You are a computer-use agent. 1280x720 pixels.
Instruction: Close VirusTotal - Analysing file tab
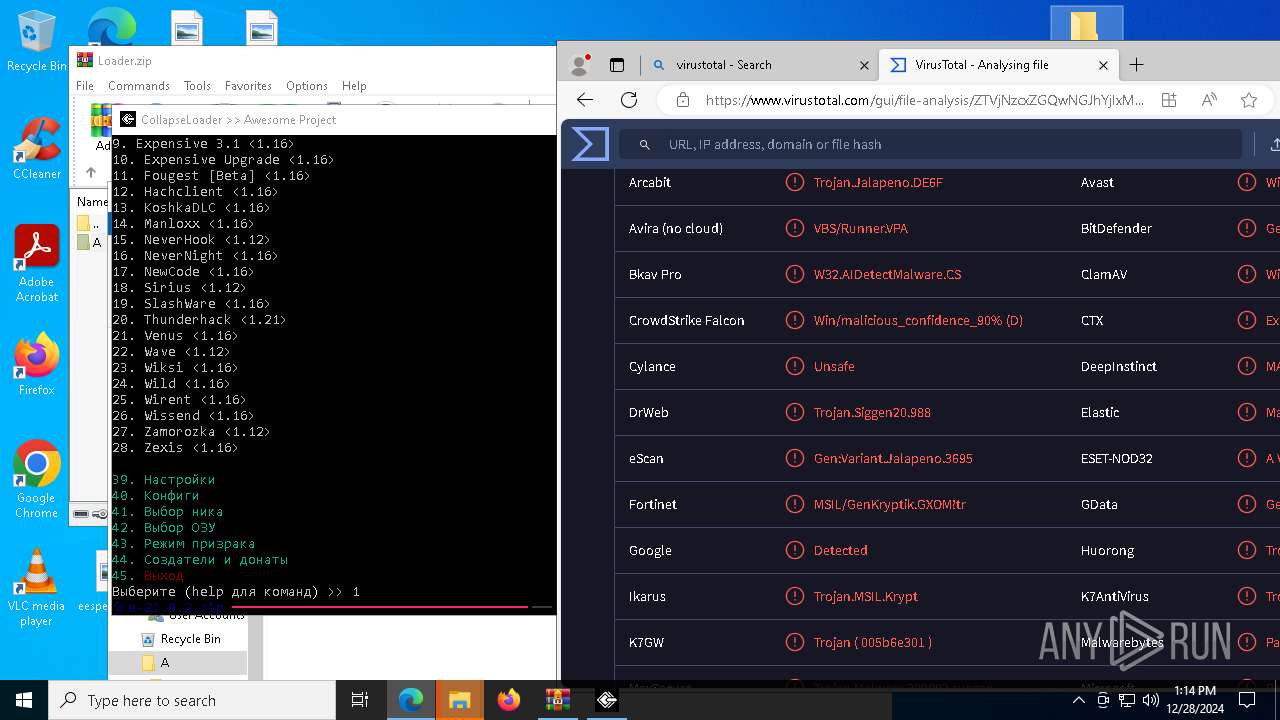(1103, 65)
